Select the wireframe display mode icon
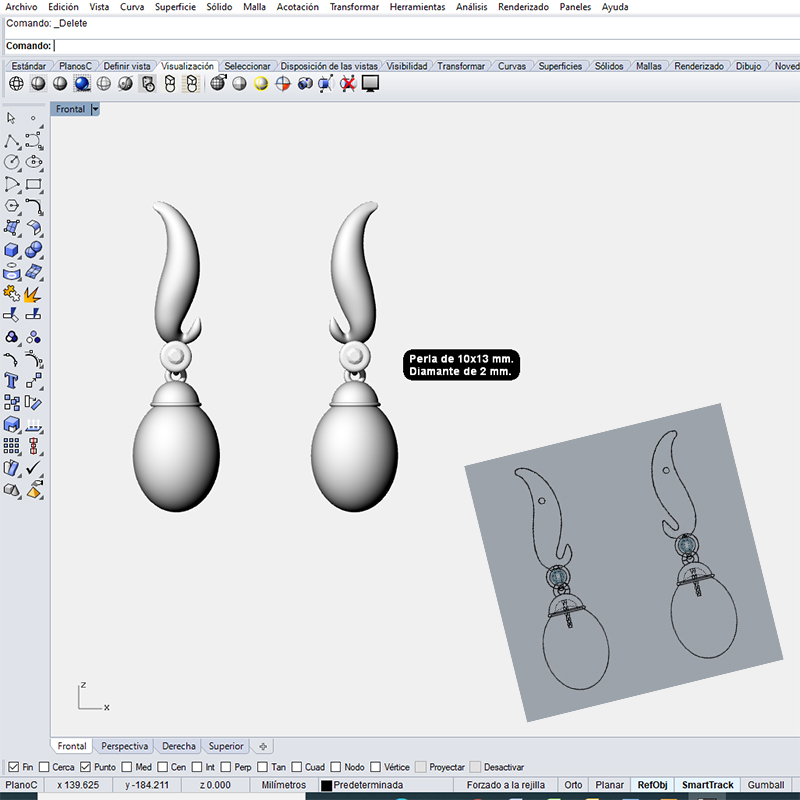The image size is (800, 800). point(16,84)
